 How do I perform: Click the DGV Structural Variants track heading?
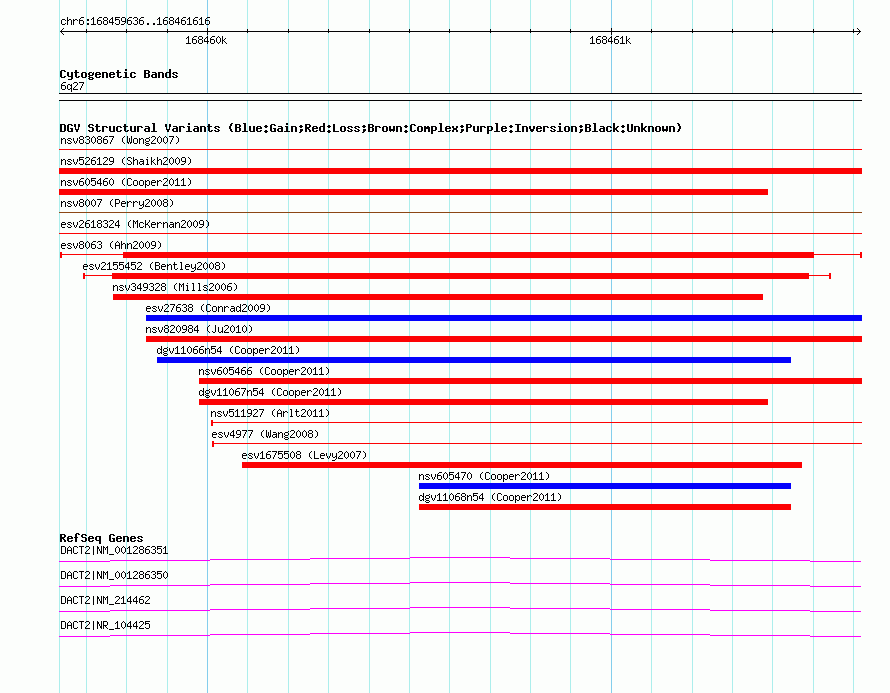[x=370, y=128]
